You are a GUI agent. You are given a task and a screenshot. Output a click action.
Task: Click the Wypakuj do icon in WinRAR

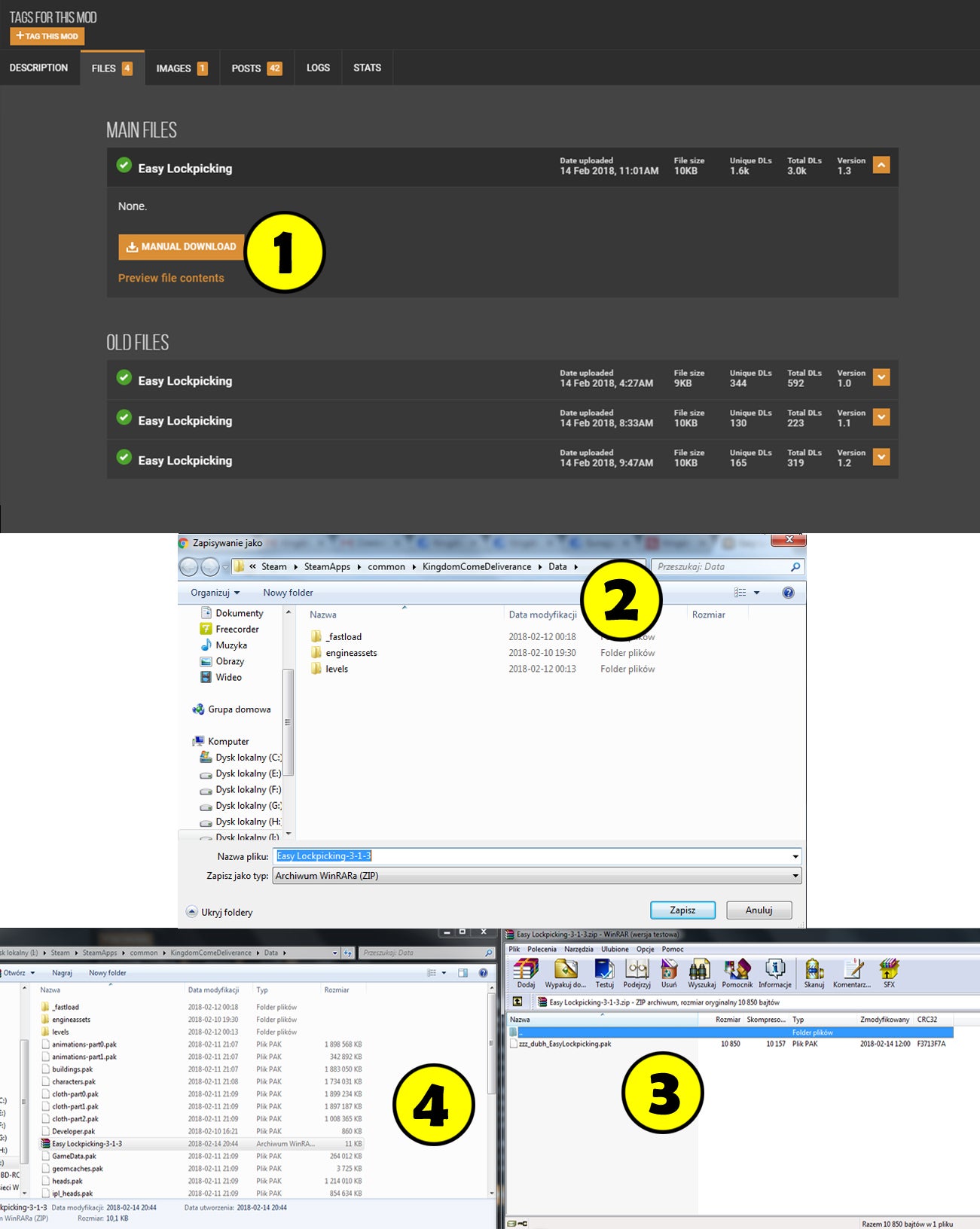pos(565,973)
